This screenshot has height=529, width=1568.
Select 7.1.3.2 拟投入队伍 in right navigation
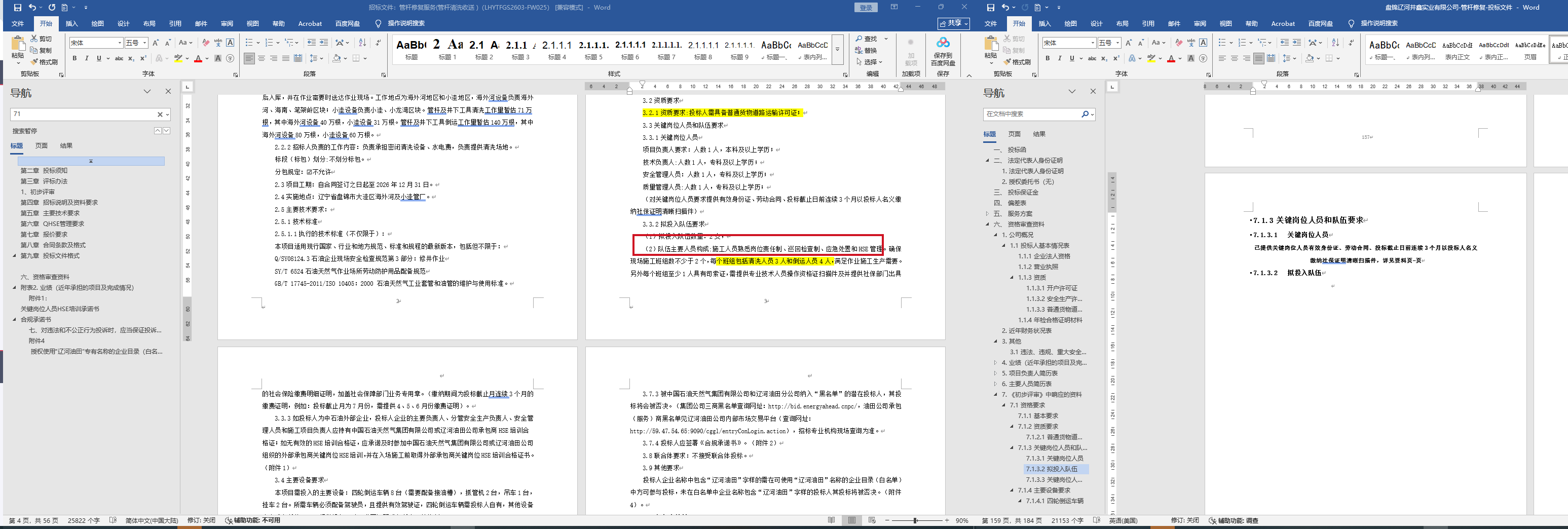click(1051, 469)
